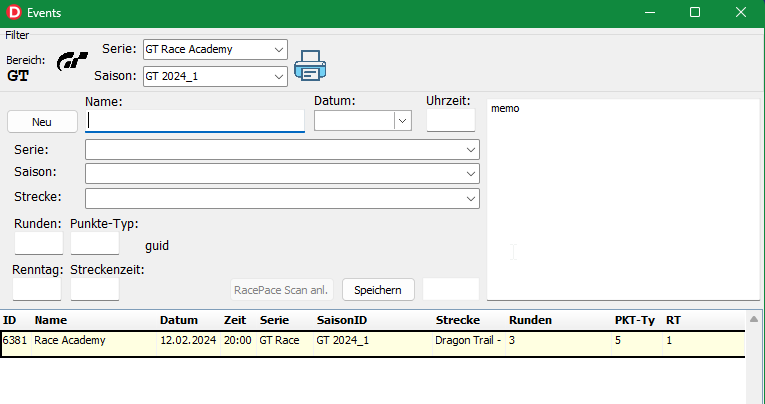765x404 pixels.
Task: Expand the form Serie combo box
Action: pos(470,150)
